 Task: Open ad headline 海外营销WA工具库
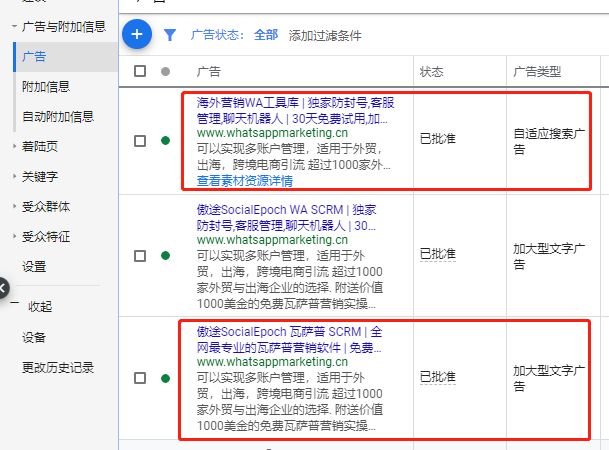tap(295, 110)
